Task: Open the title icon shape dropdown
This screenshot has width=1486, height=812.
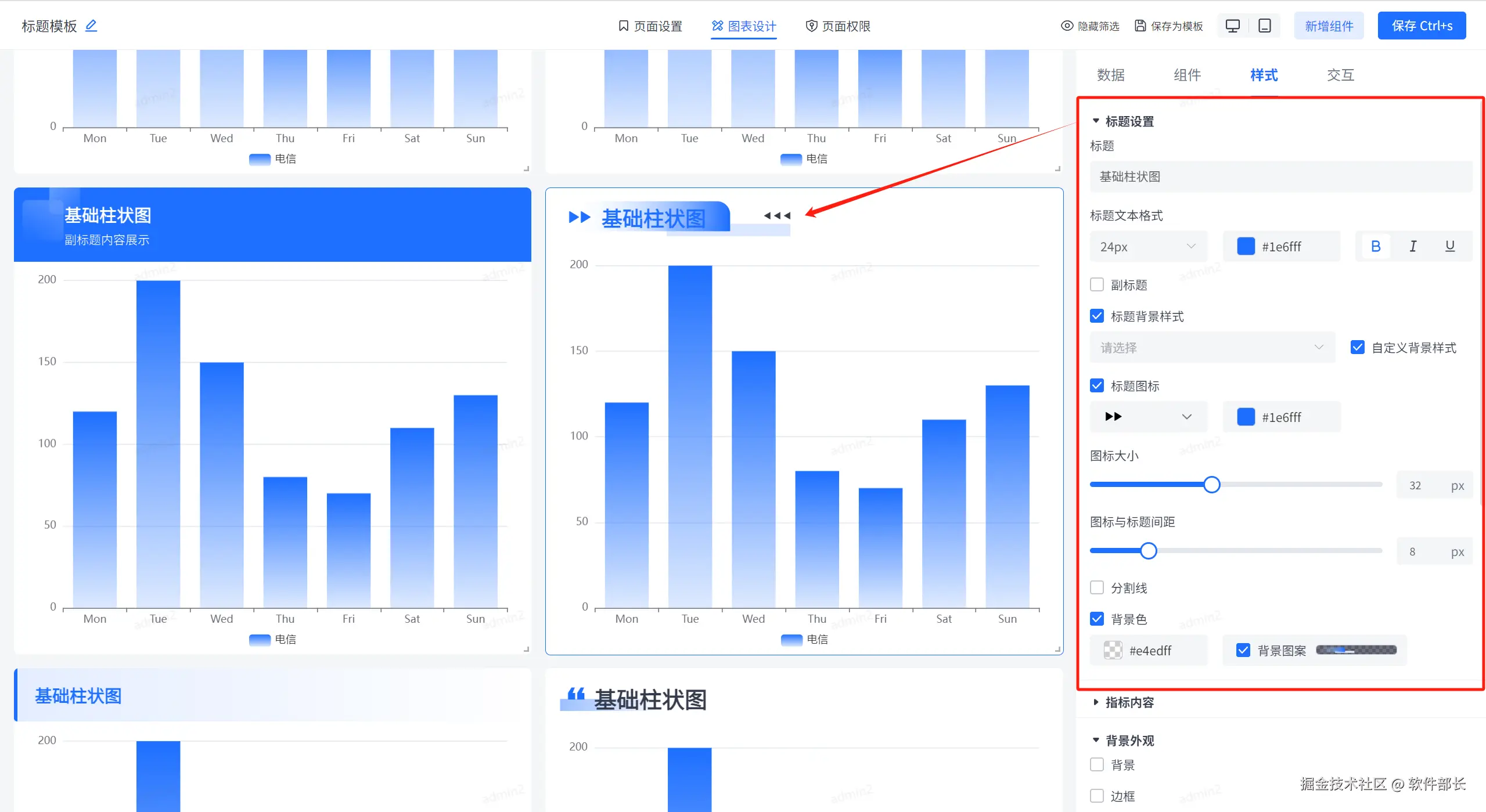Action: tap(1148, 417)
